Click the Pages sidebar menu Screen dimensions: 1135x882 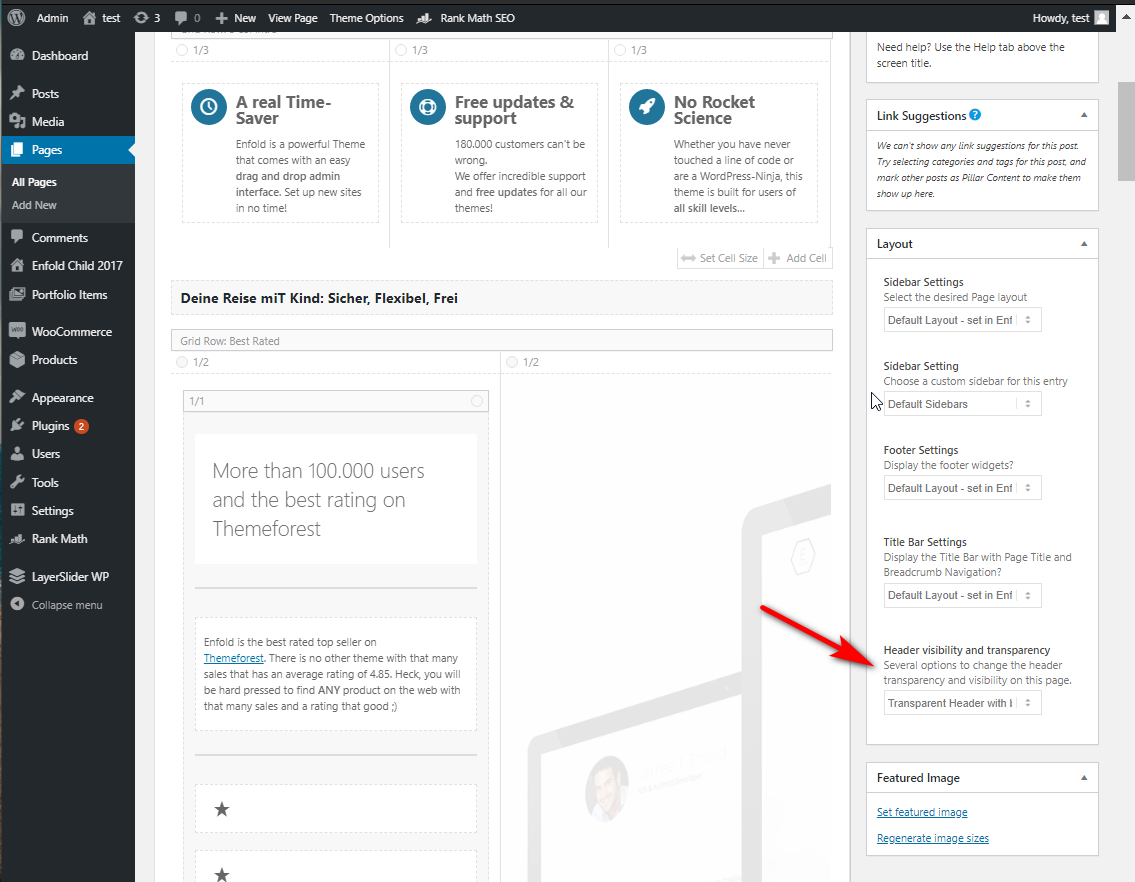[68, 150]
